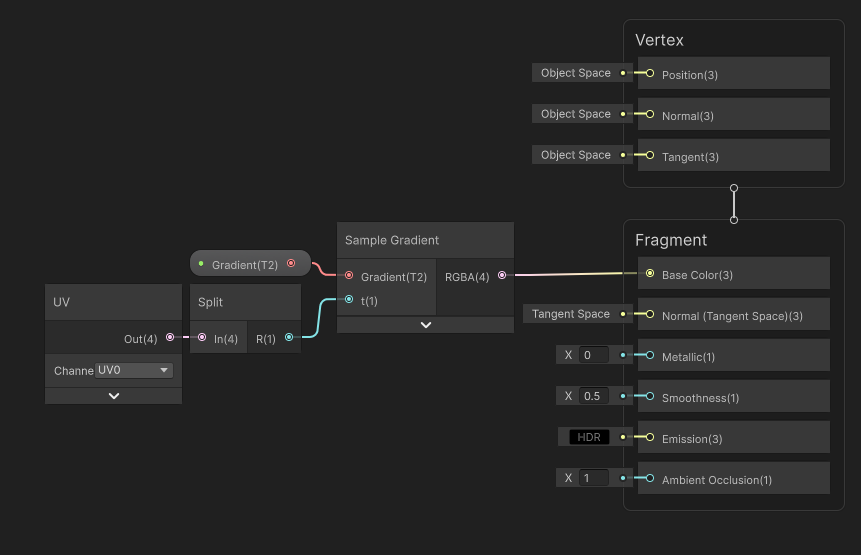Select the Sample Gradient node title

(392, 240)
